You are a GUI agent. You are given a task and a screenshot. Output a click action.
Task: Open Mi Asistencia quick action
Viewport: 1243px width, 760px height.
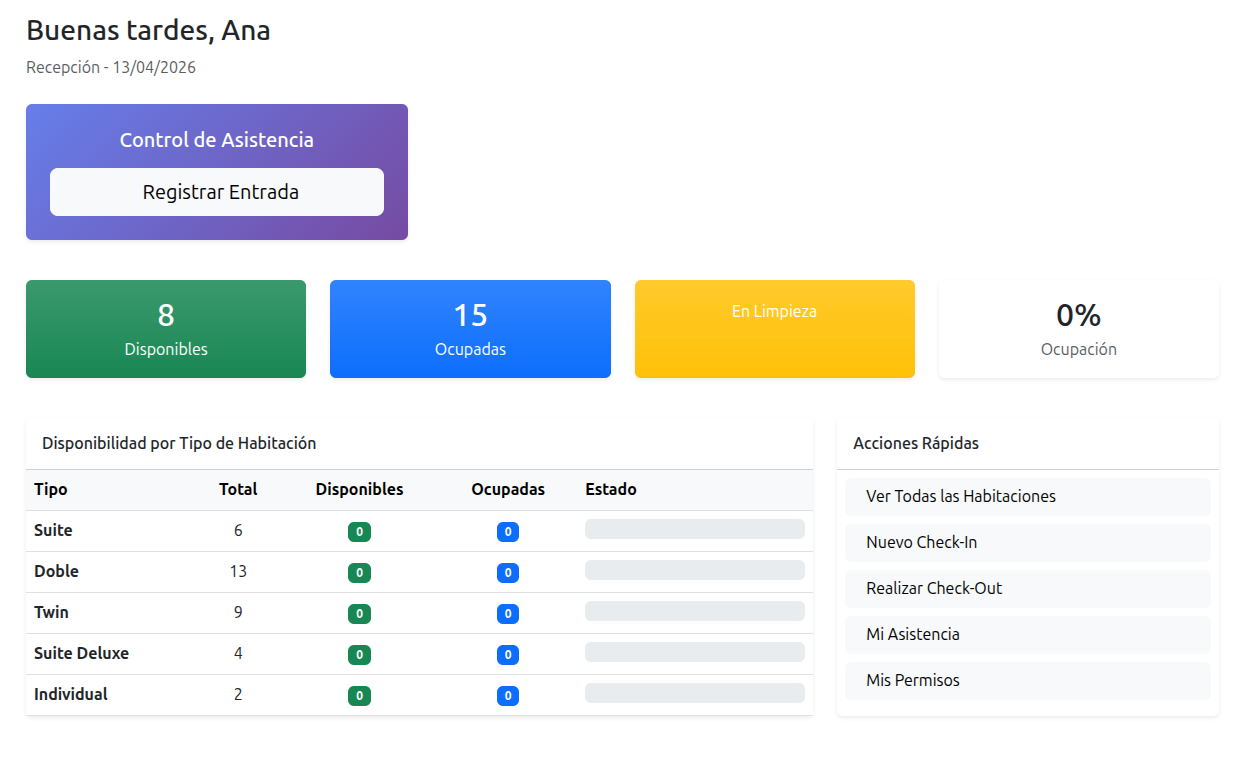point(1027,635)
